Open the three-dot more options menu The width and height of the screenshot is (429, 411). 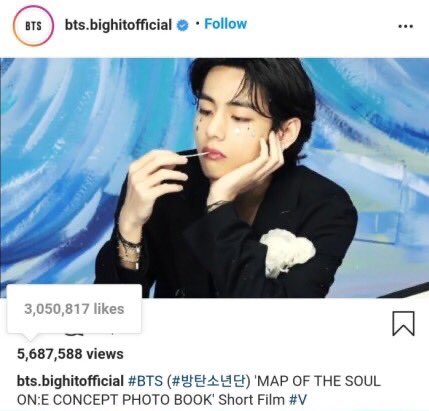(406, 26)
